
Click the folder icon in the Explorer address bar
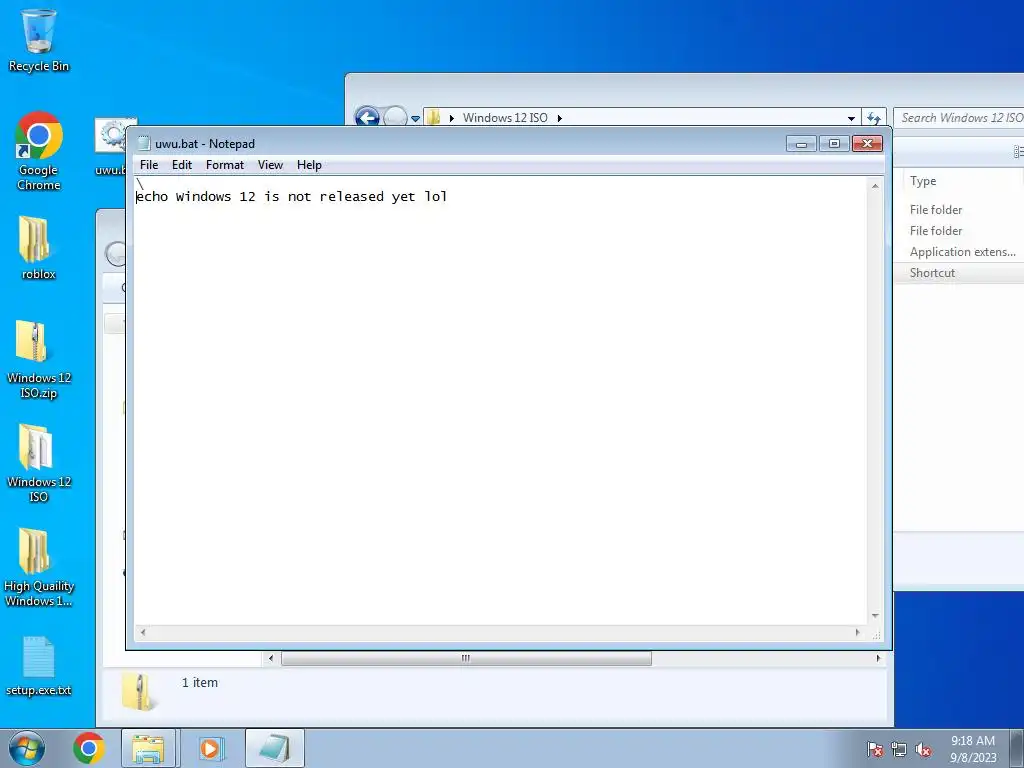pos(433,118)
